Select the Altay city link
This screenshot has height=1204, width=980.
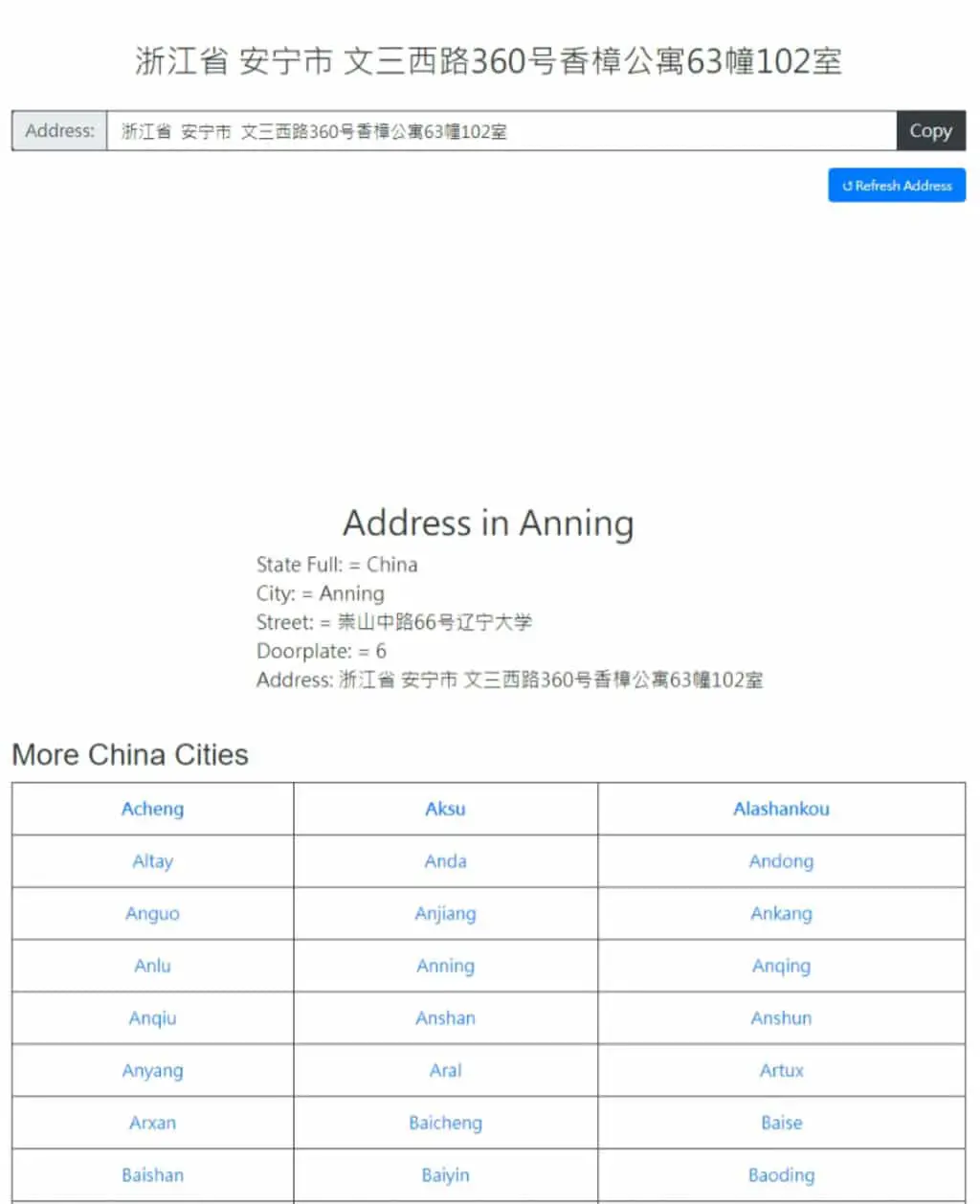coord(152,861)
